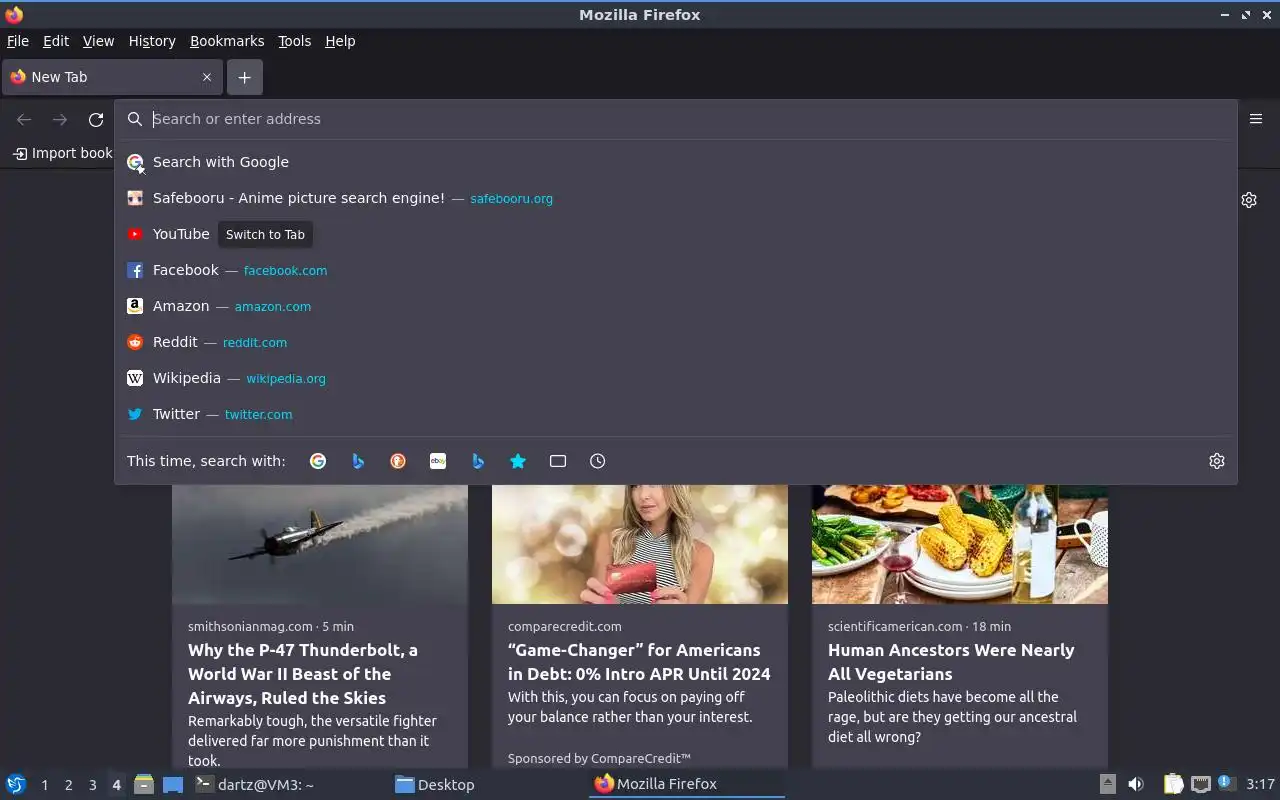Click the wikipedia.org address

tap(286, 379)
